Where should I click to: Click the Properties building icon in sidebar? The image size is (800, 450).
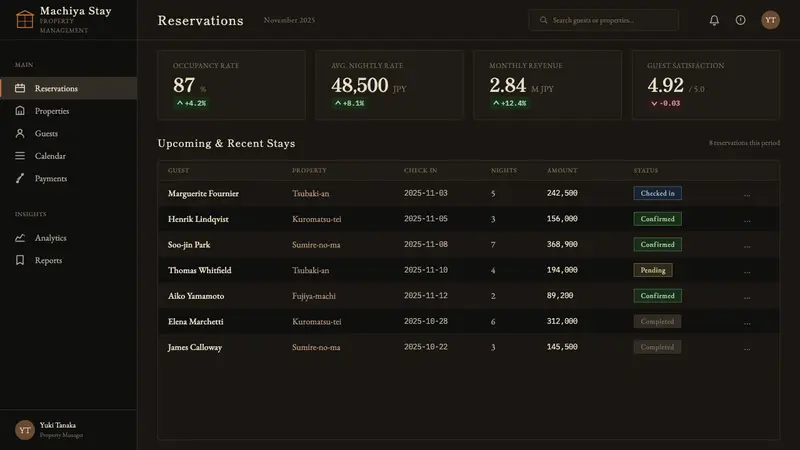click(x=20, y=111)
